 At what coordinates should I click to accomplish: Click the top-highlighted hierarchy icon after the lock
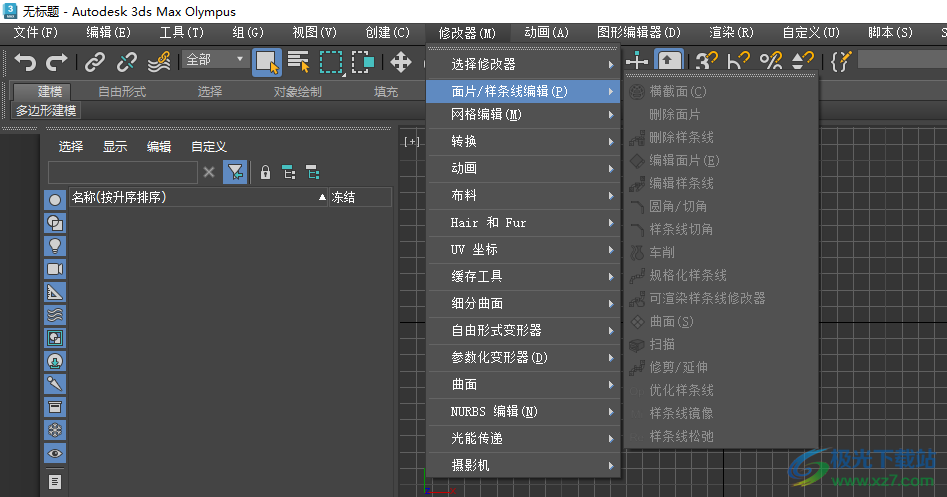point(289,173)
